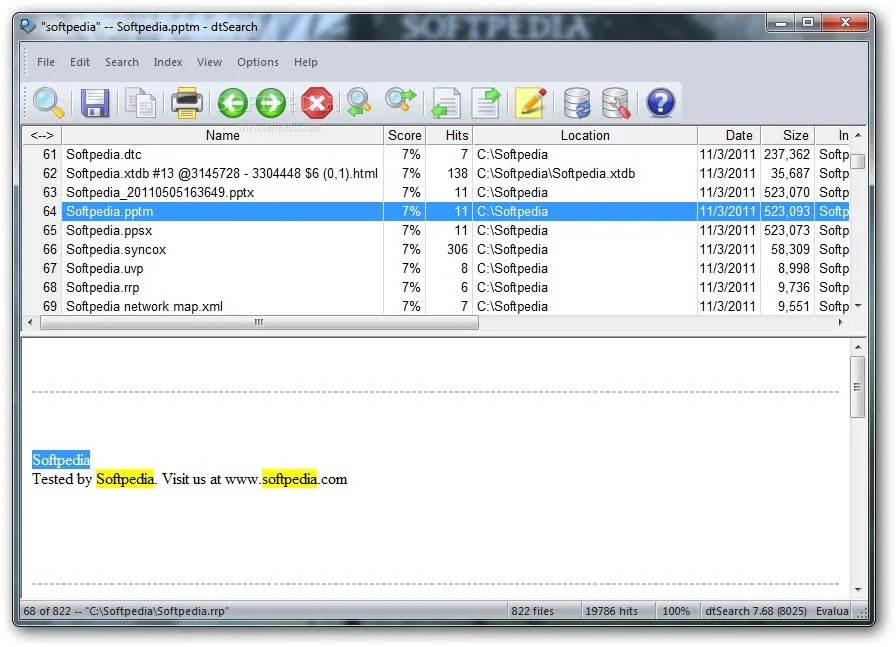Sort by the Hits column header
The width and height of the screenshot is (896, 647).
coord(449,135)
